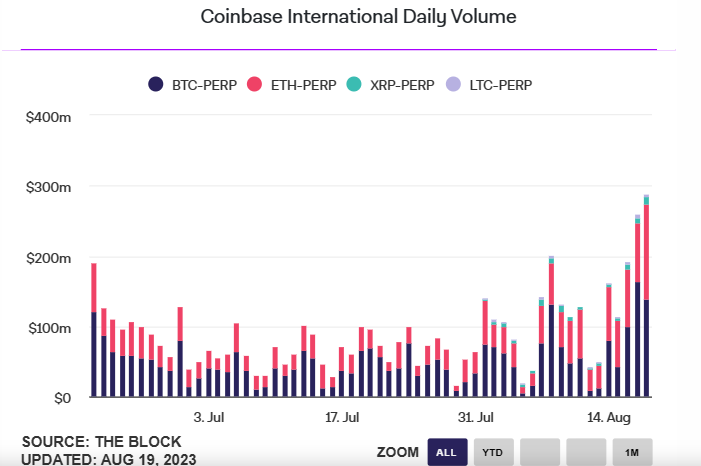Toggle LTC-PERP series via lavender dot

point(453,84)
